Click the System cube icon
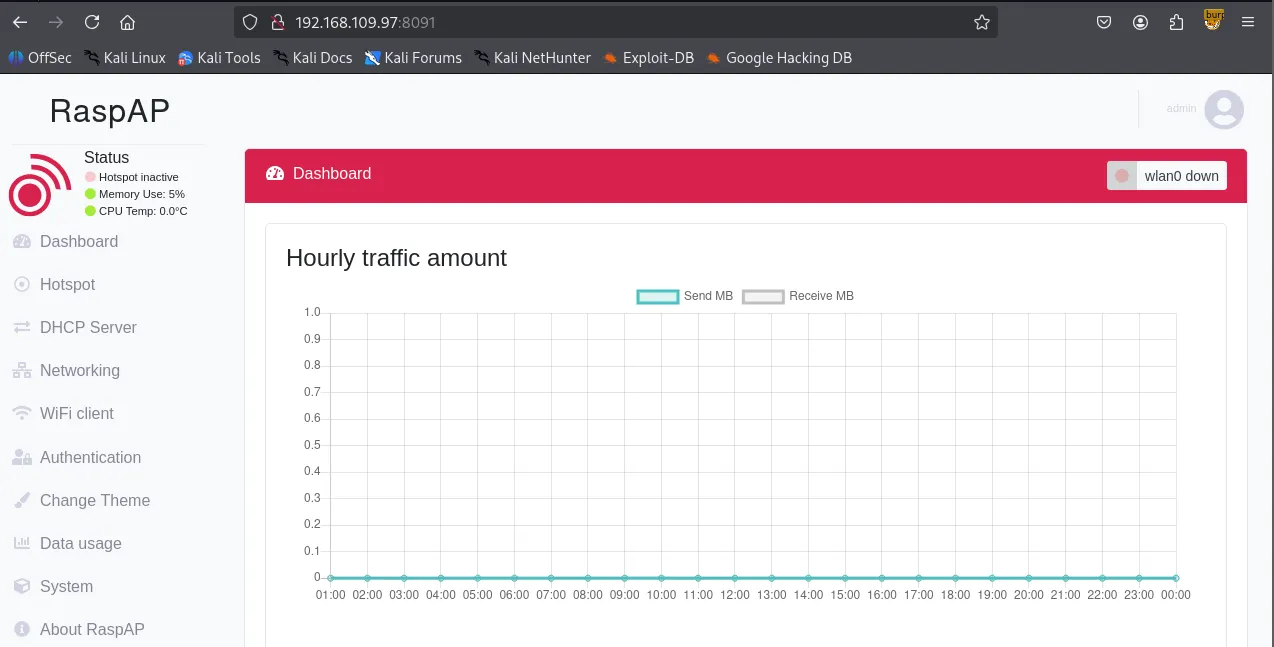This screenshot has width=1274, height=647. click(21, 587)
